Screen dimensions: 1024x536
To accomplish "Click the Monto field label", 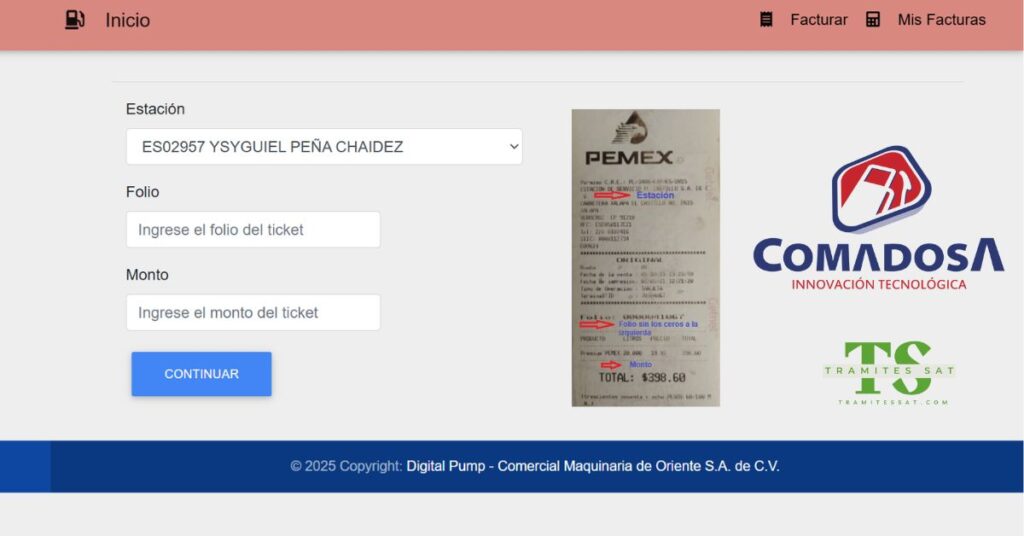I will [x=147, y=275].
